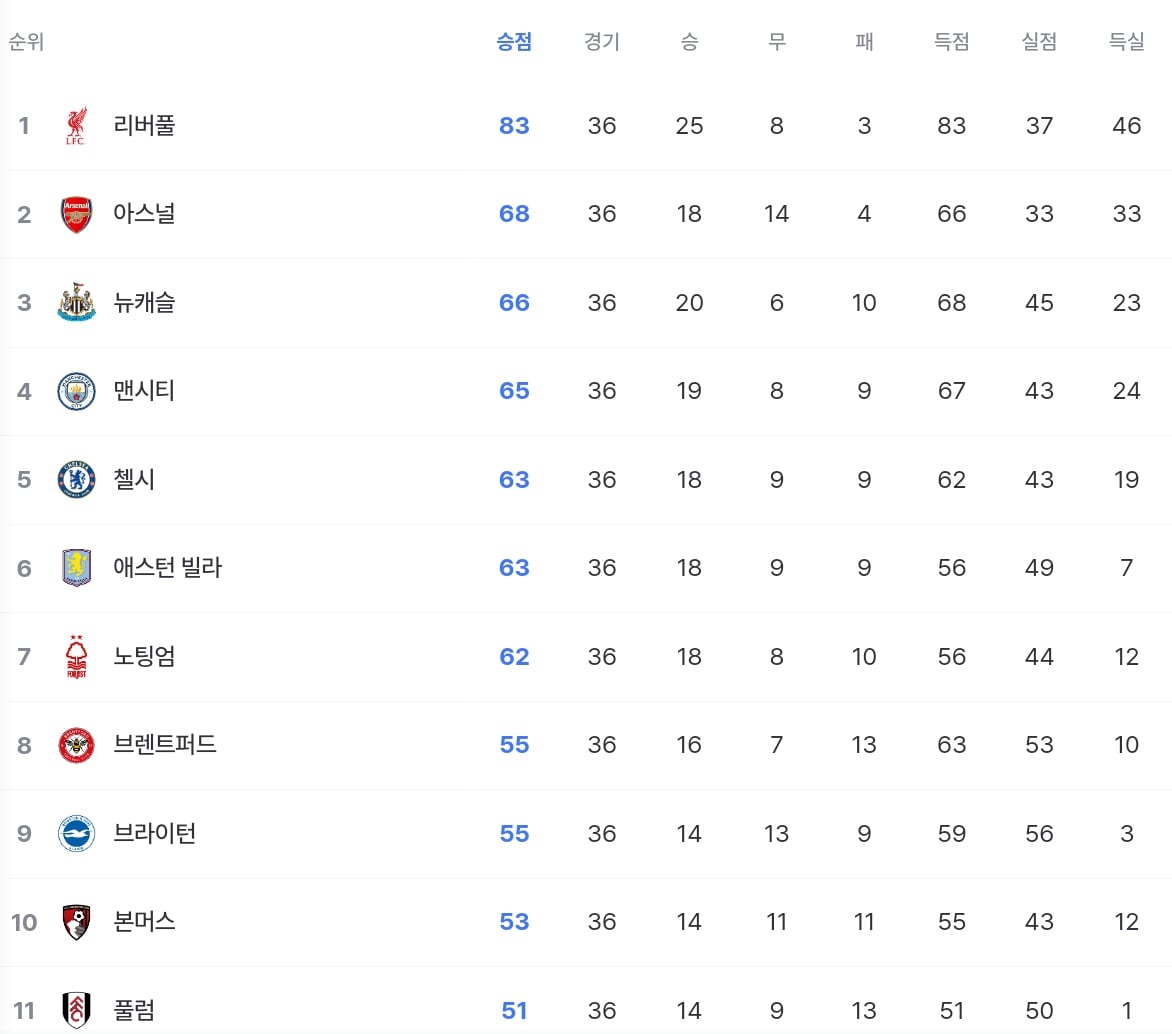Viewport: 1172px width, 1034px height.
Task: Sort by 승점 column header
Action: coord(514,41)
